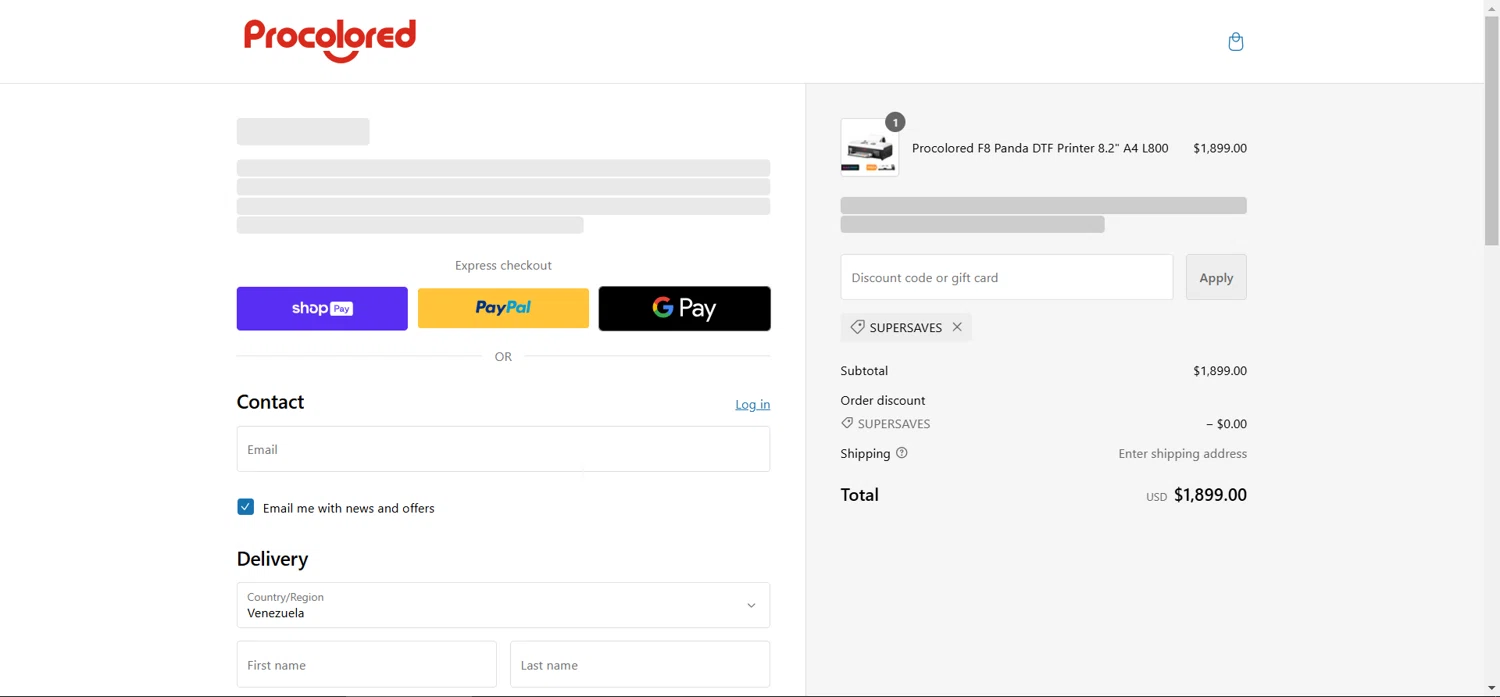The width and height of the screenshot is (1500, 697).
Task: Open the Country/Region dropdown
Action: point(503,605)
